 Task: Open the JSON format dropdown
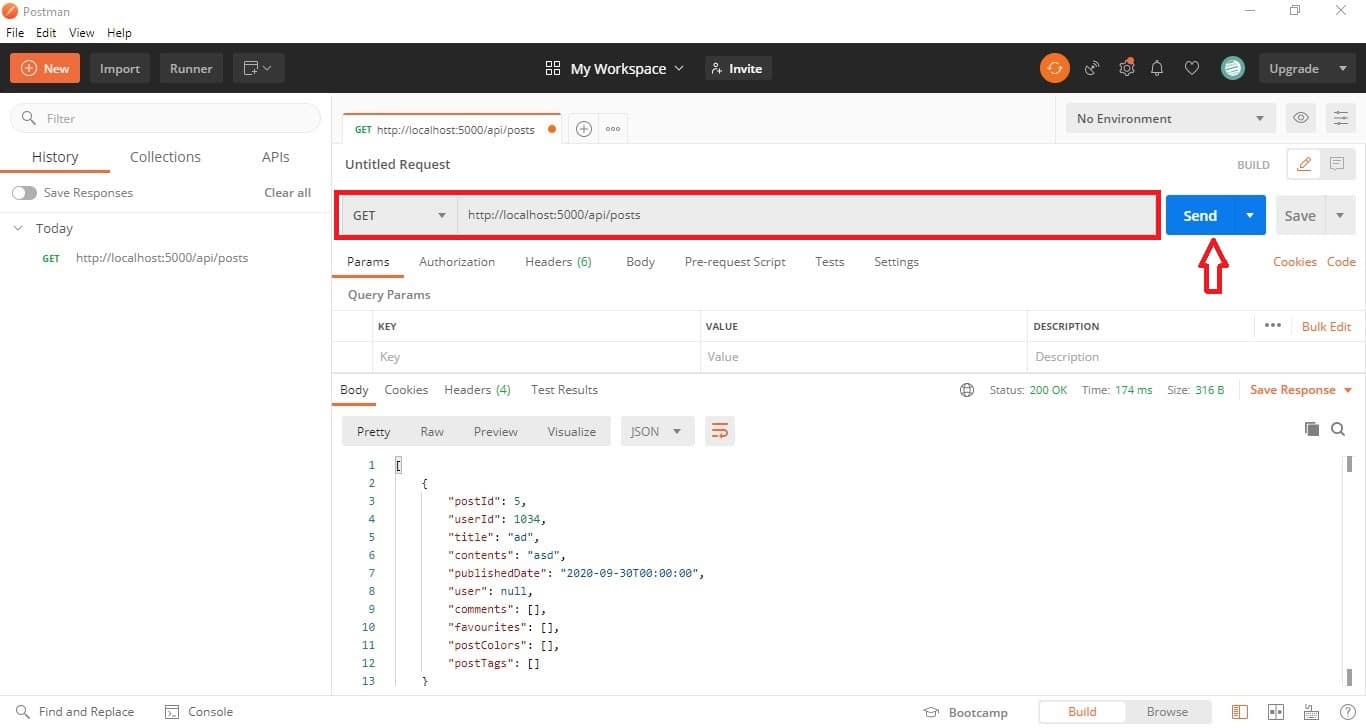(x=657, y=431)
